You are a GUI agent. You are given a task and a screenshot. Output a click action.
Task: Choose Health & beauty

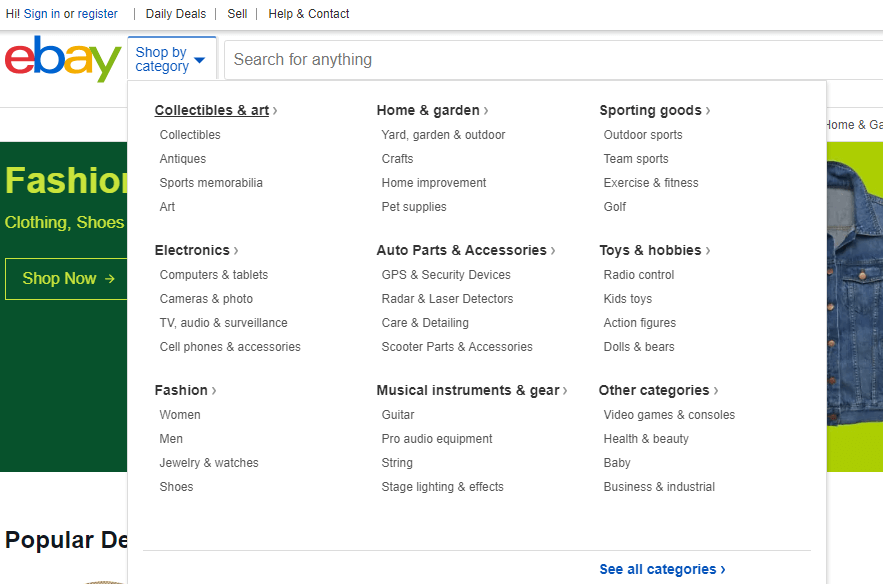pyautogui.click(x=646, y=439)
